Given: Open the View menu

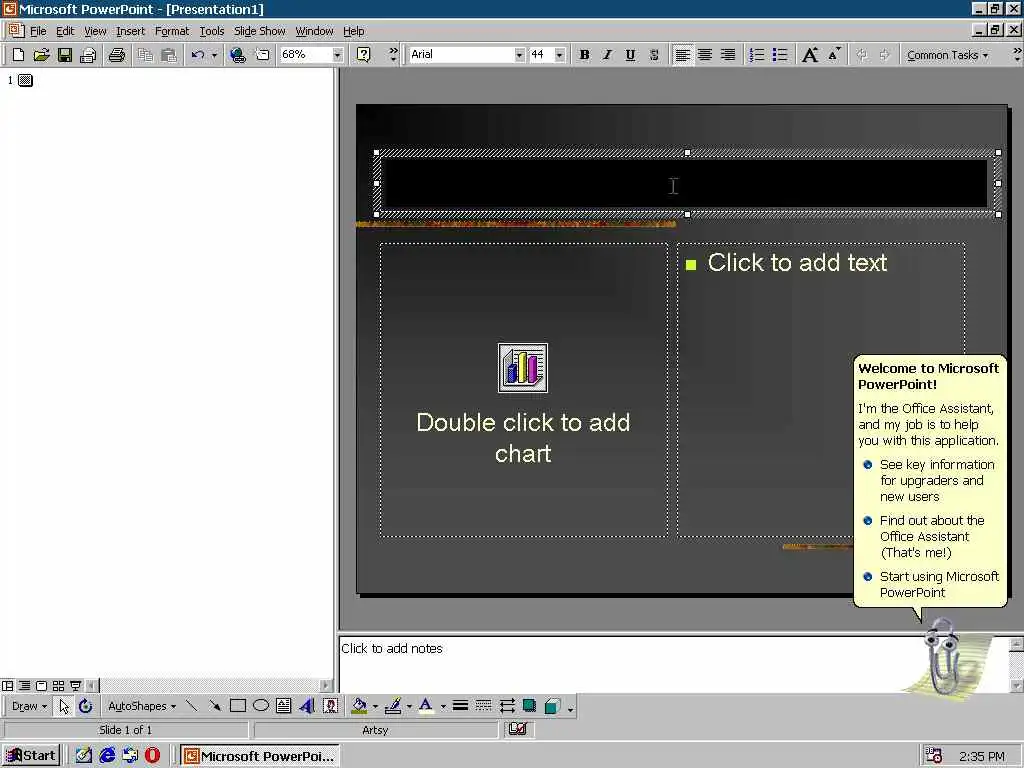Looking at the screenshot, I should coord(95,31).
